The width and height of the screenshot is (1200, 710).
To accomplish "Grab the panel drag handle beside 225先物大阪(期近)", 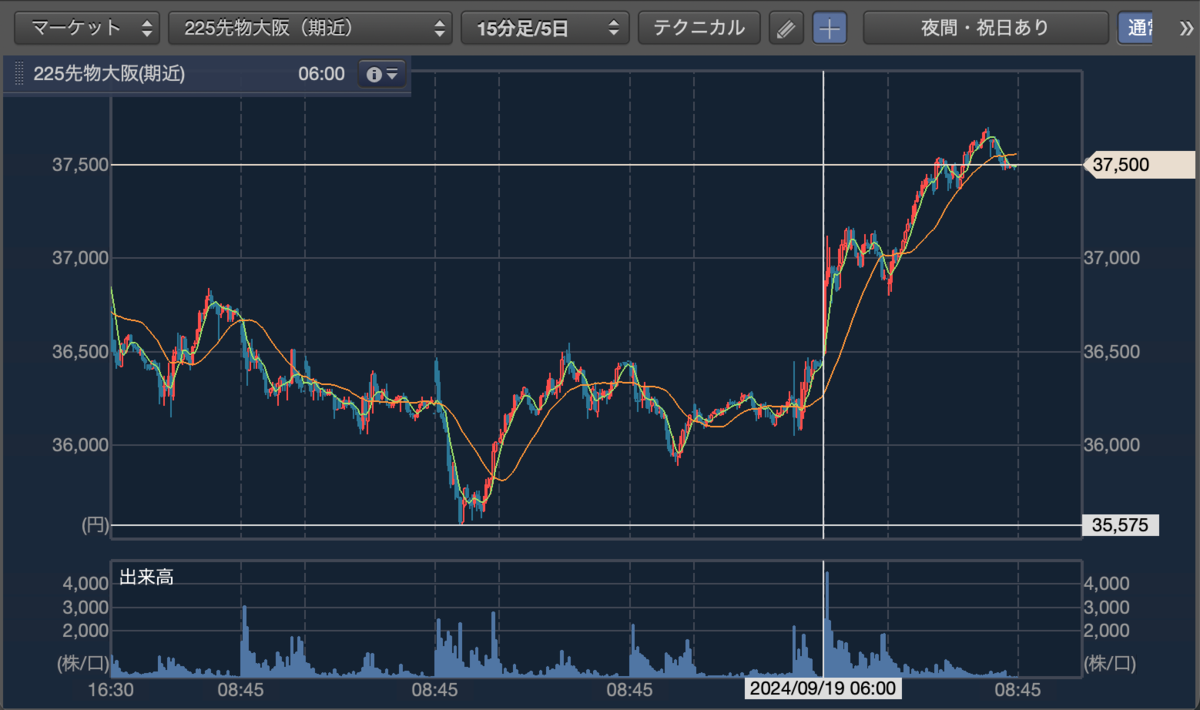I will [17, 74].
